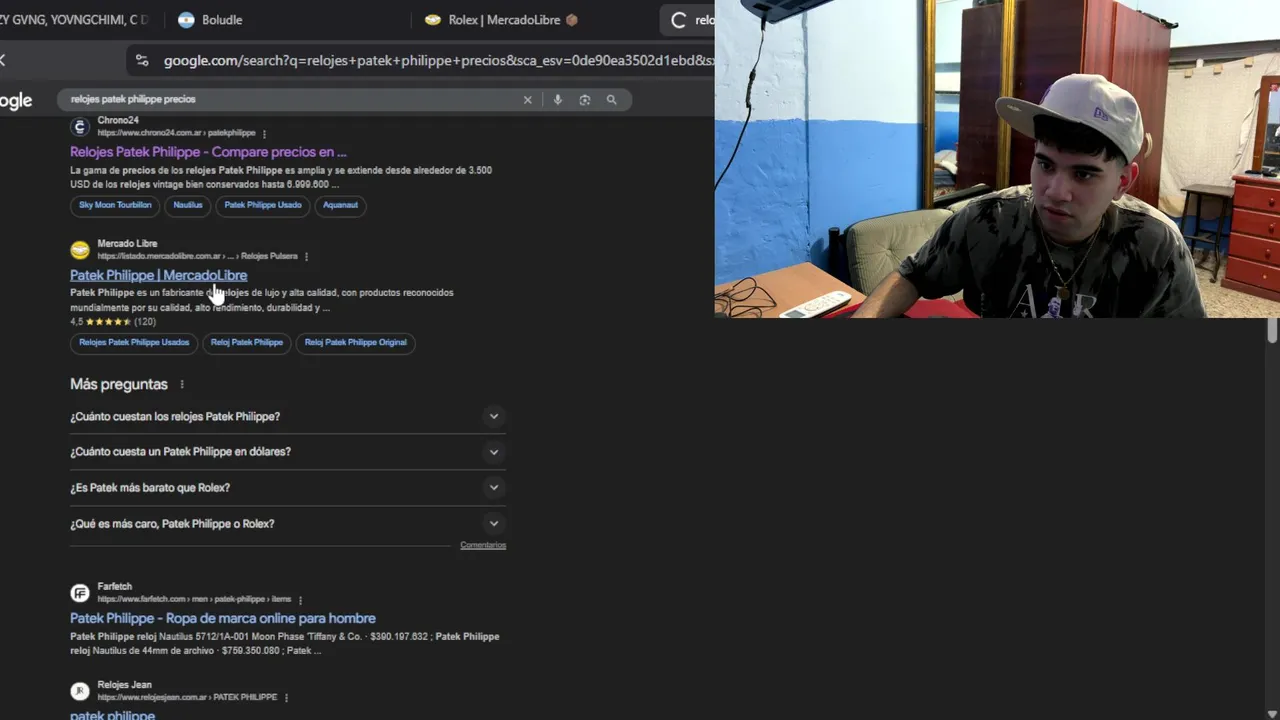
Task: Expand '¿Es Patek más barato que Rolex?'
Action: (288, 488)
